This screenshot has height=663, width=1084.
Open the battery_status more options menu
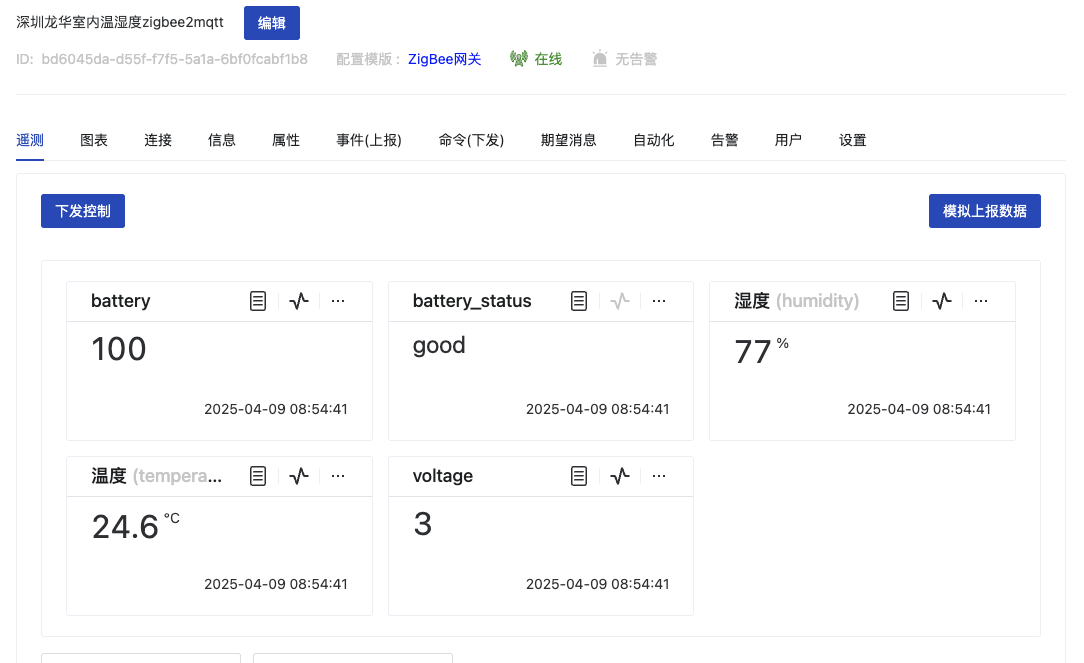pyautogui.click(x=660, y=301)
